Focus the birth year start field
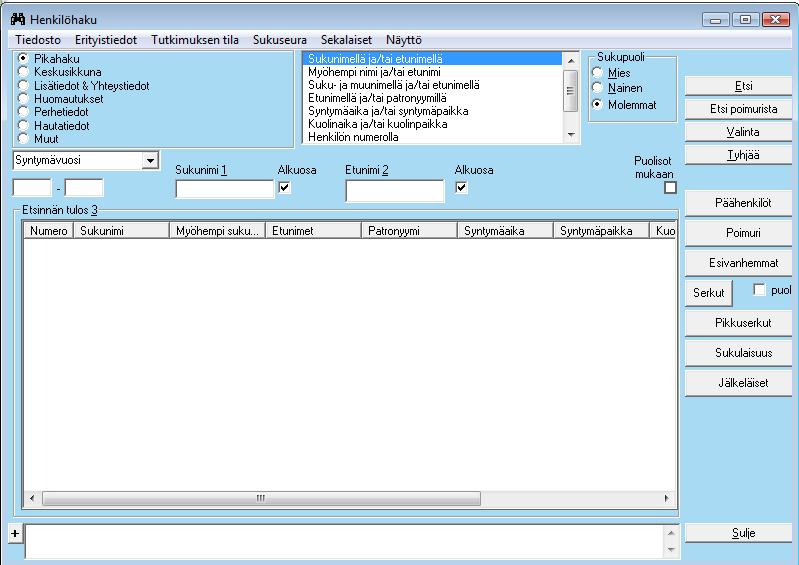This screenshot has height=565, width=799. (32, 188)
